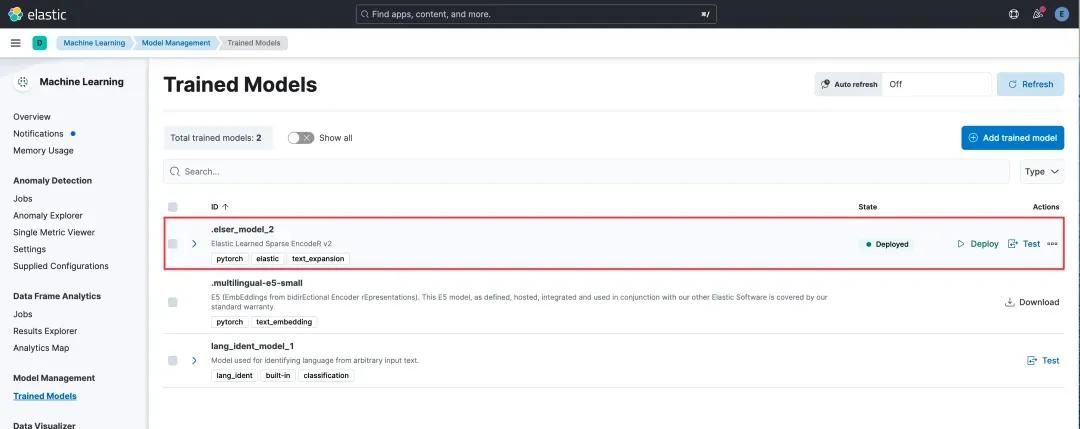Click Add trained model button
This screenshot has width=1080, height=429.
[x=1012, y=138]
